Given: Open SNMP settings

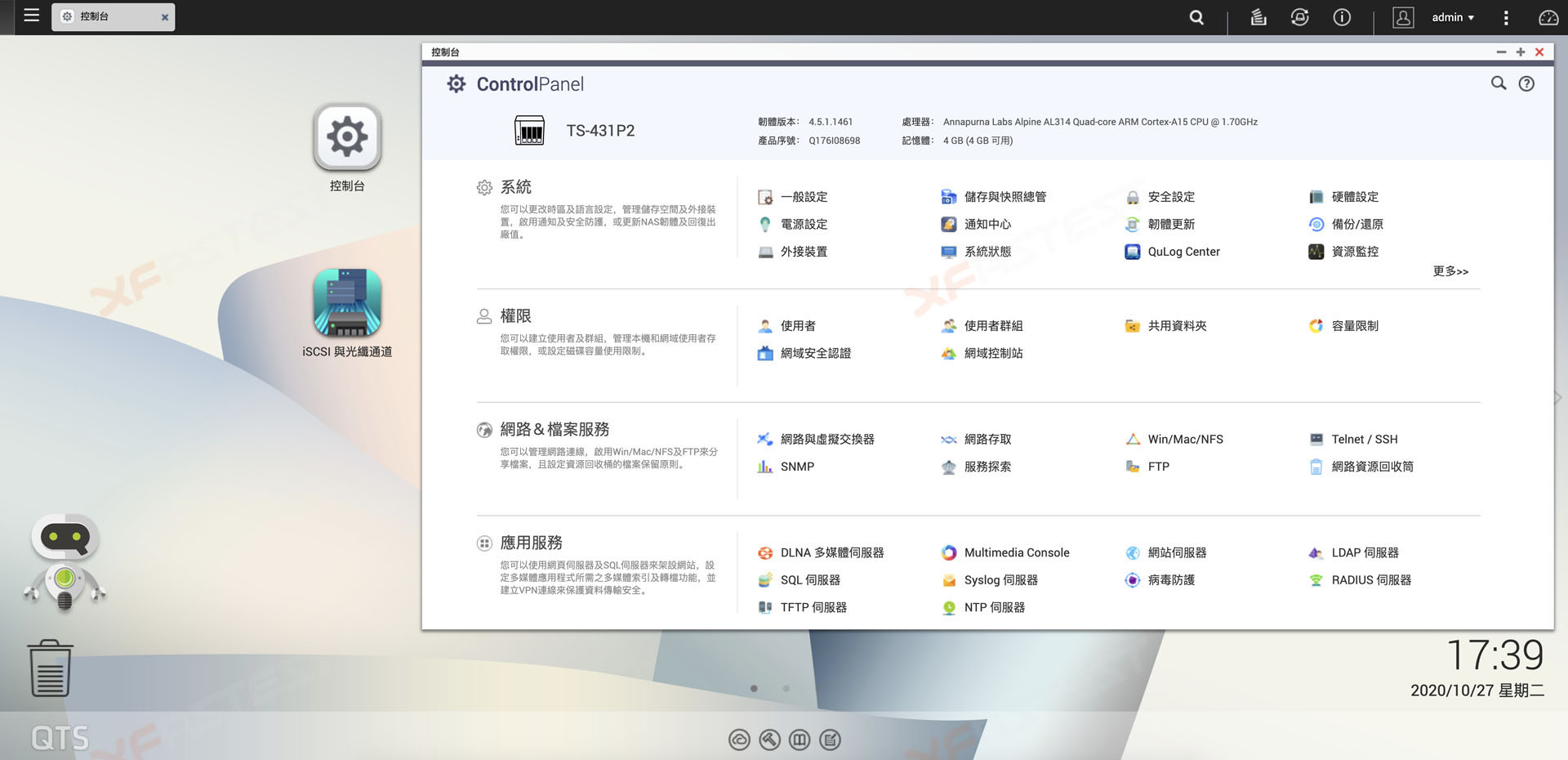Looking at the screenshot, I should [786, 467].
